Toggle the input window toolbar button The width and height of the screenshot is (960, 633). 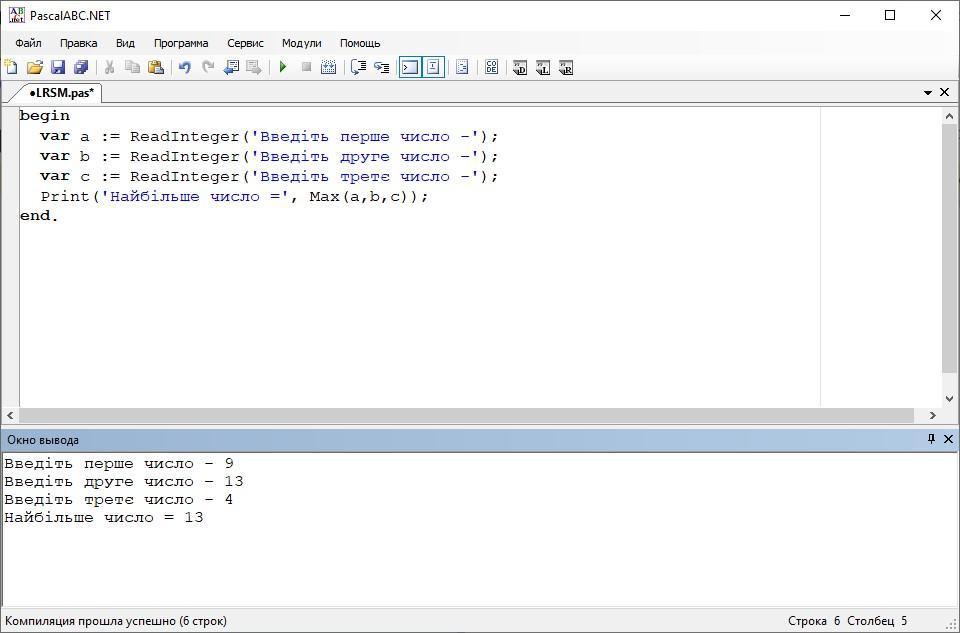[433, 67]
